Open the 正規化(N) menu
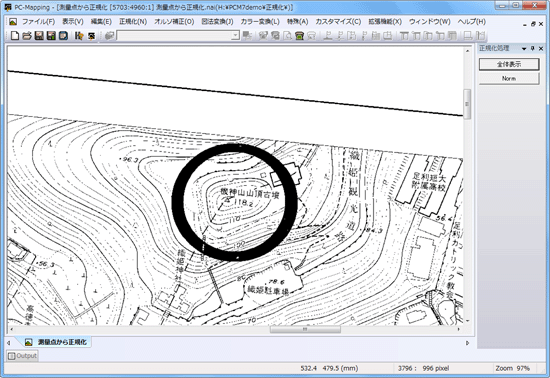Screen dimensions: 550x378 click(x=133, y=22)
